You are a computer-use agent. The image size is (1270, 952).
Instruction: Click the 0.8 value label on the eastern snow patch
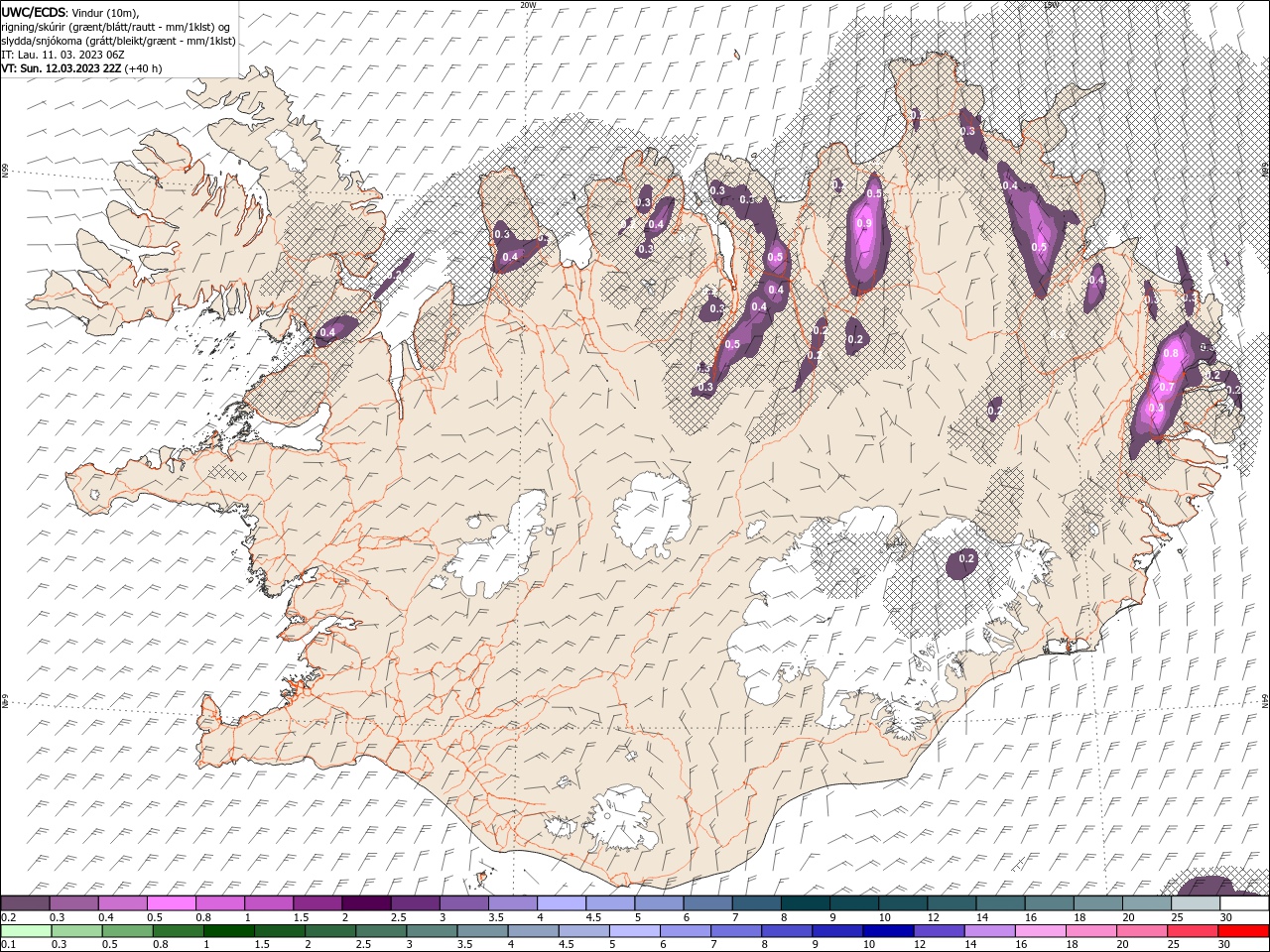point(1171,354)
